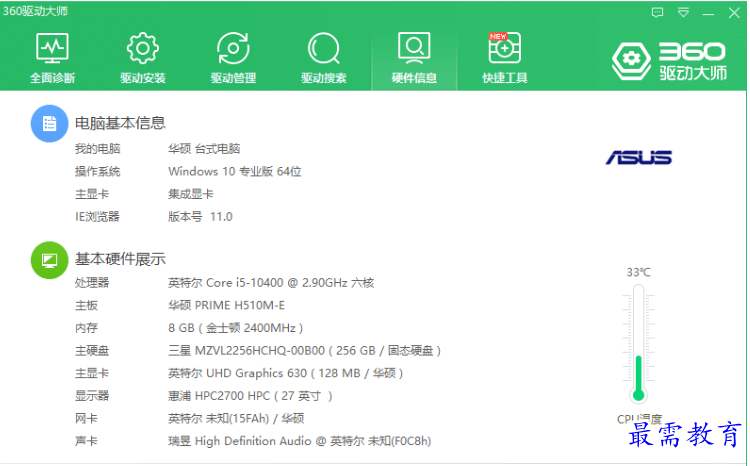Click disk value '三星 MZVL2256HCHQ-00B00'
Viewport: 750px width, 466px height.
coord(246,351)
